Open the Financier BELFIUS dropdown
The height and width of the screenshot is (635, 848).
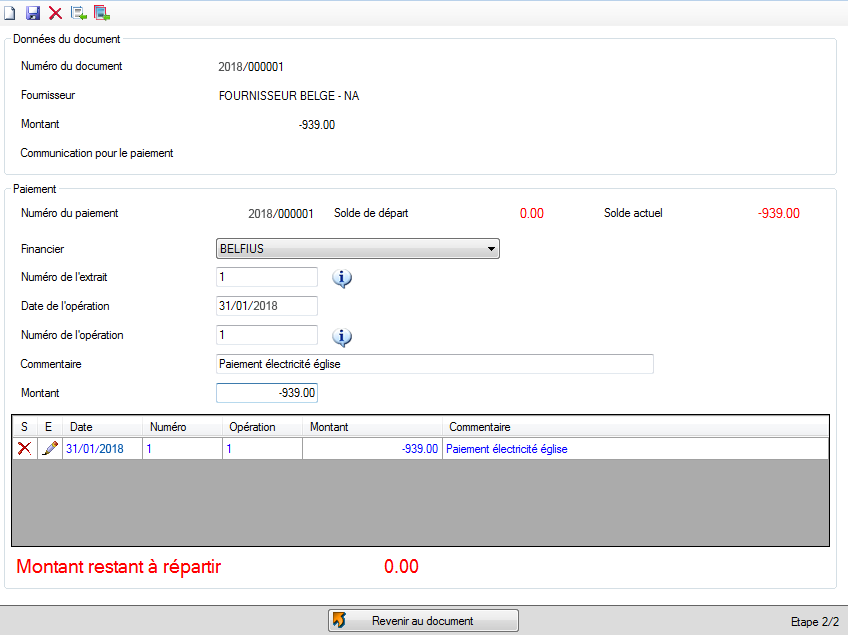(357, 249)
